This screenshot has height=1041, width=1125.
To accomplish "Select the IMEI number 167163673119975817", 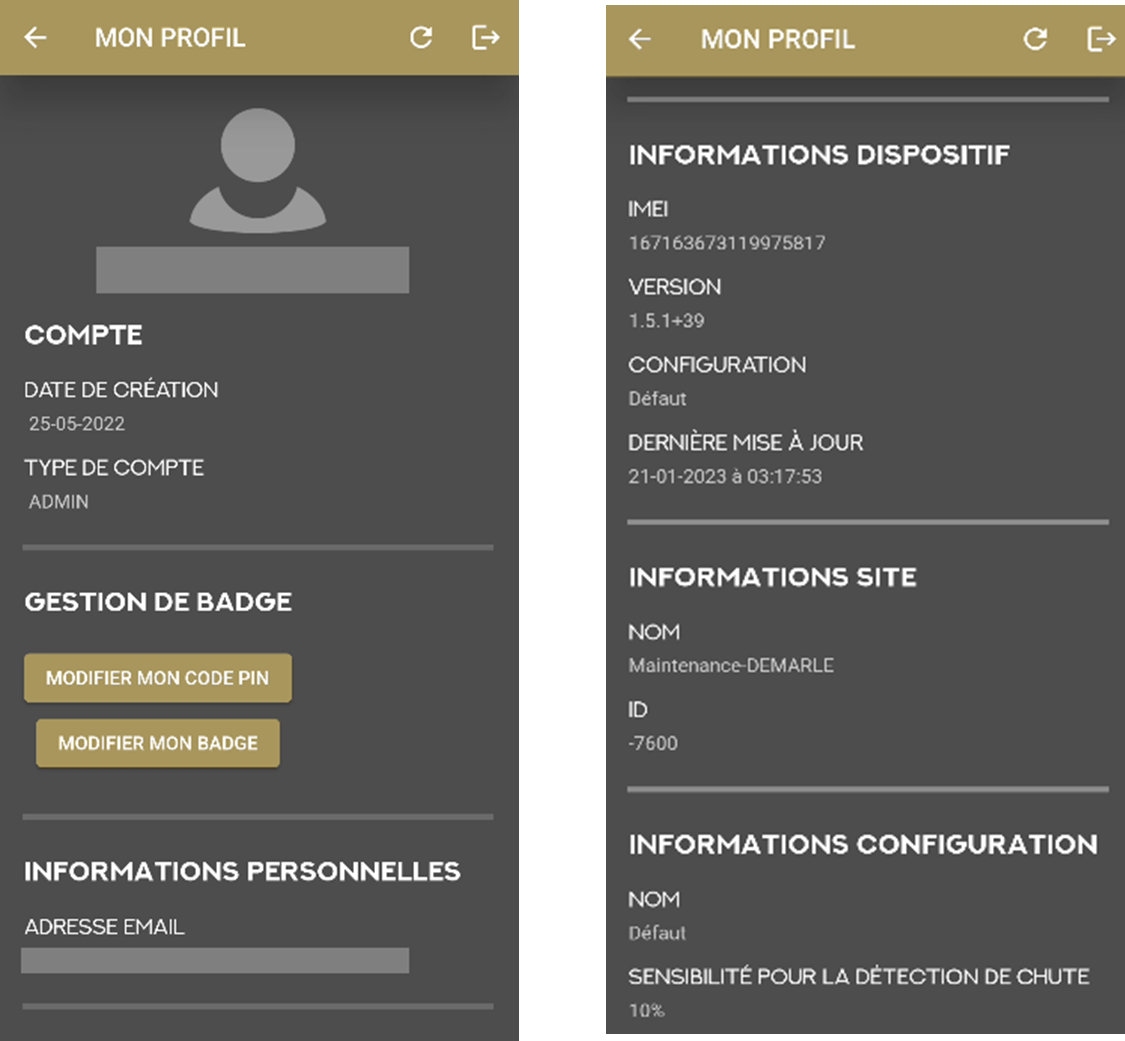I will click(726, 243).
